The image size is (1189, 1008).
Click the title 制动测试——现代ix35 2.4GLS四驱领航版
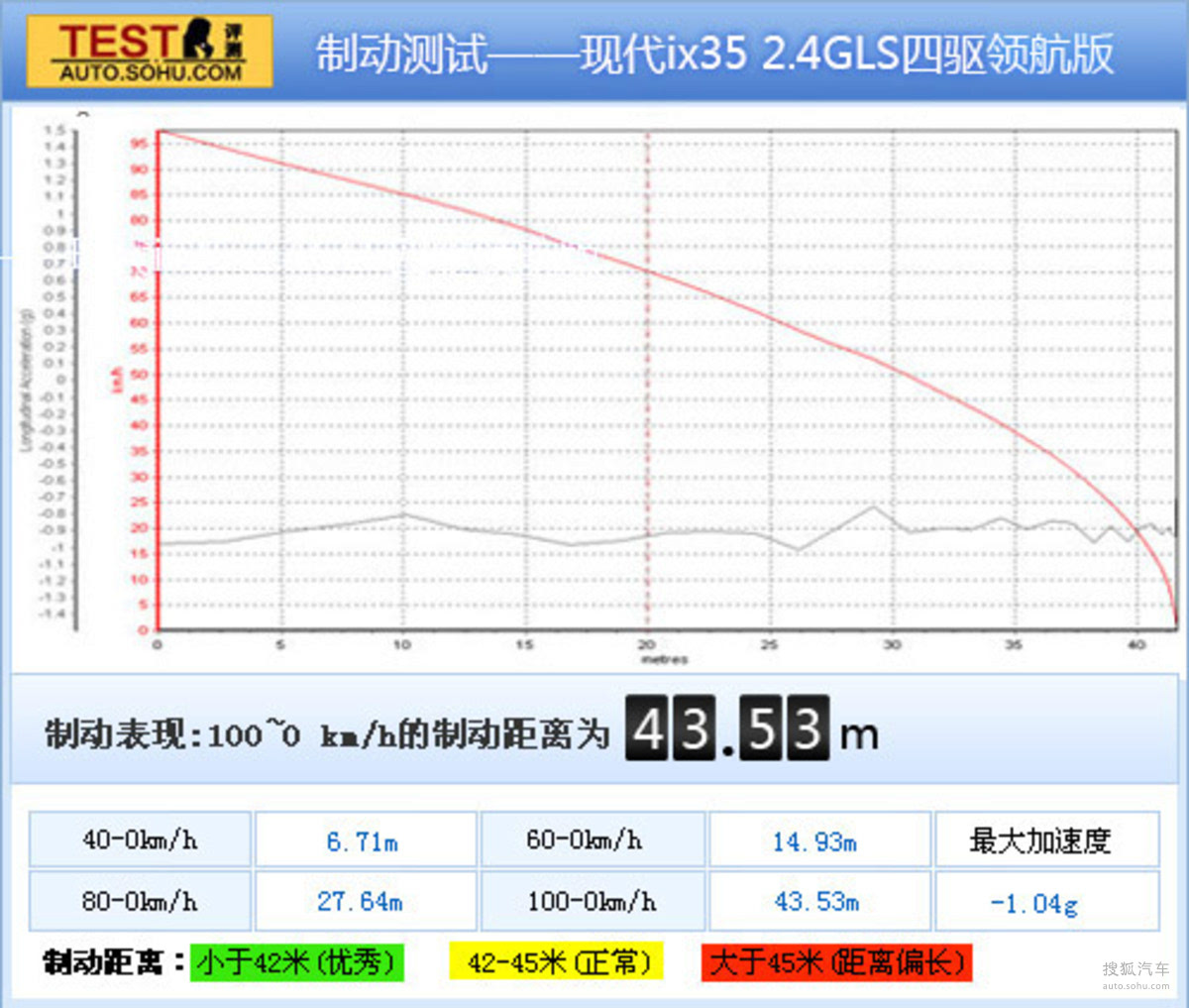coord(713,54)
